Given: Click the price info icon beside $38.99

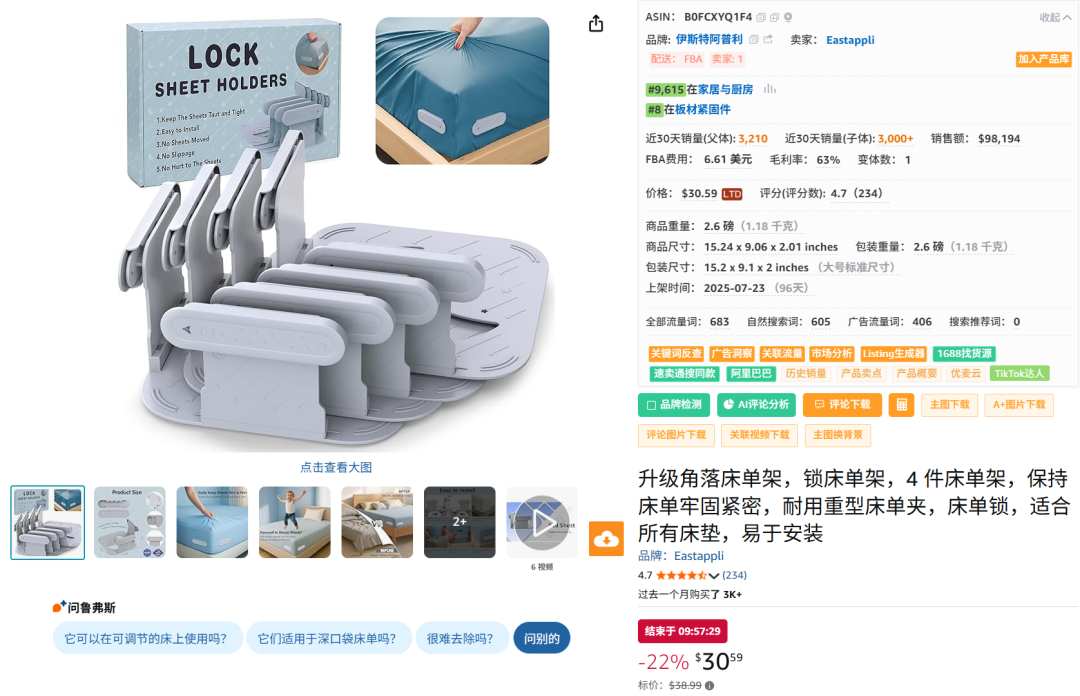Looking at the screenshot, I should [709, 685].
